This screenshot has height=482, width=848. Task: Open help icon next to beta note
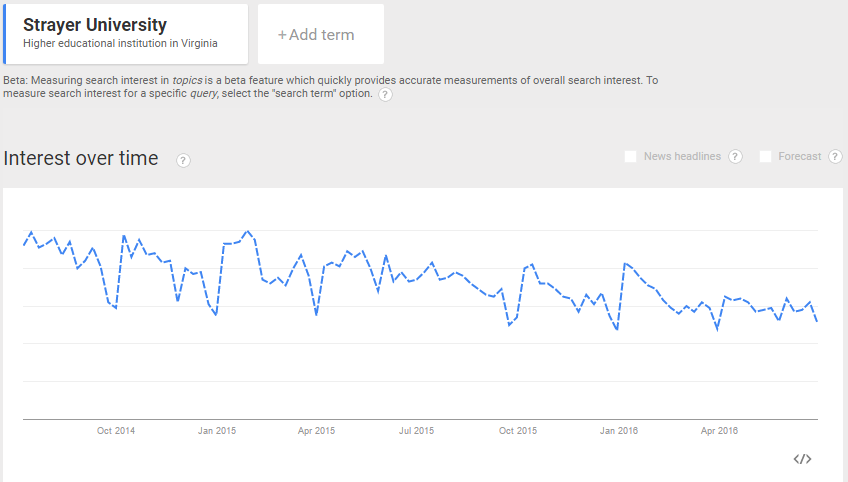click(385, 95)
